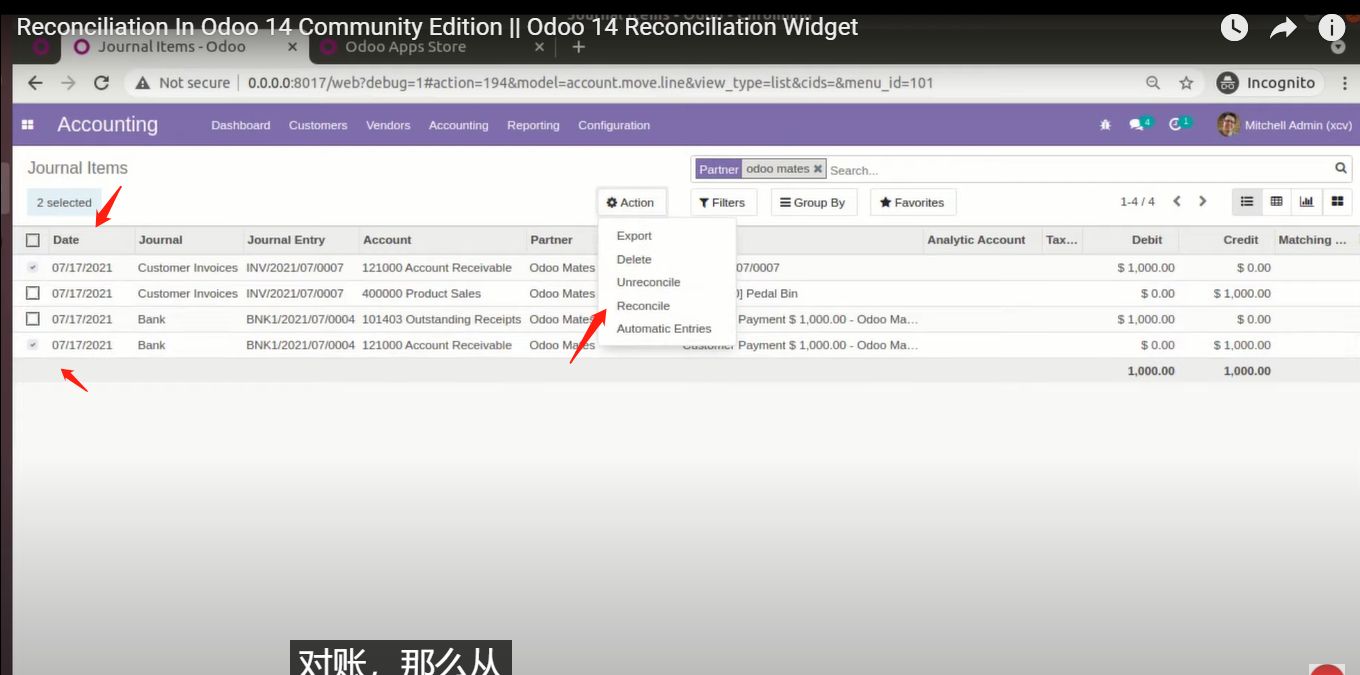Screen dimensions: 1360x675
Task: Open the Vendors menu
Action: (388, 125)
